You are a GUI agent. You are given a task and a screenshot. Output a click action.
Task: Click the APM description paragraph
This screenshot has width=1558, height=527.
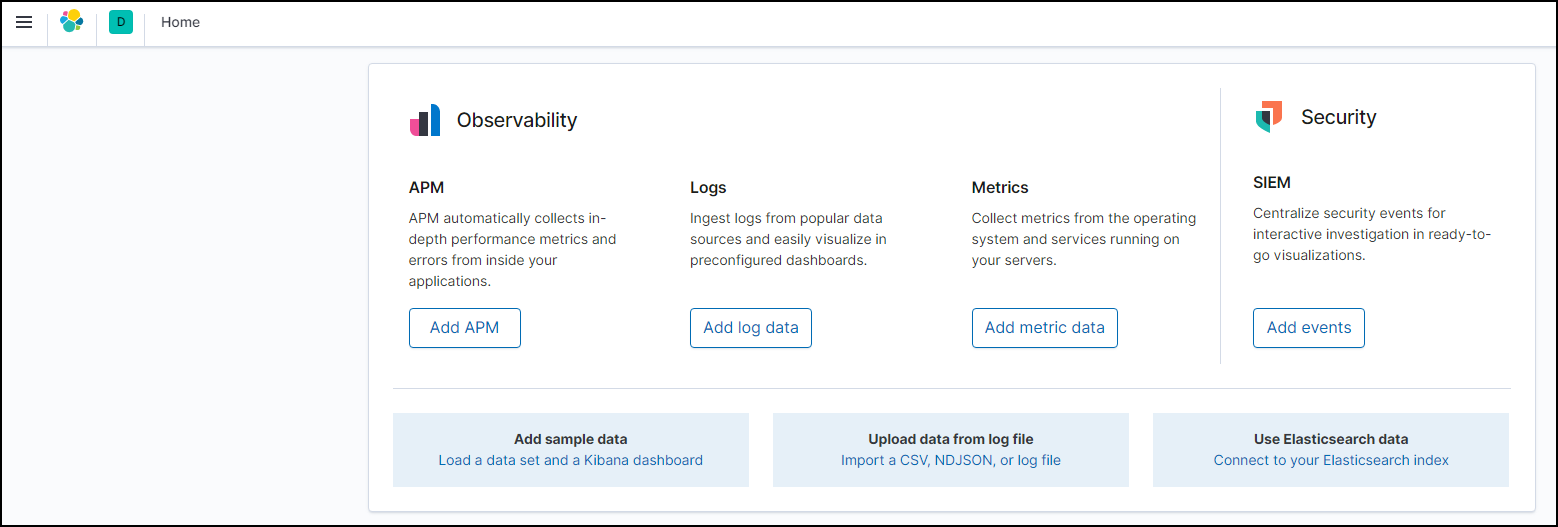pos(513,250)
